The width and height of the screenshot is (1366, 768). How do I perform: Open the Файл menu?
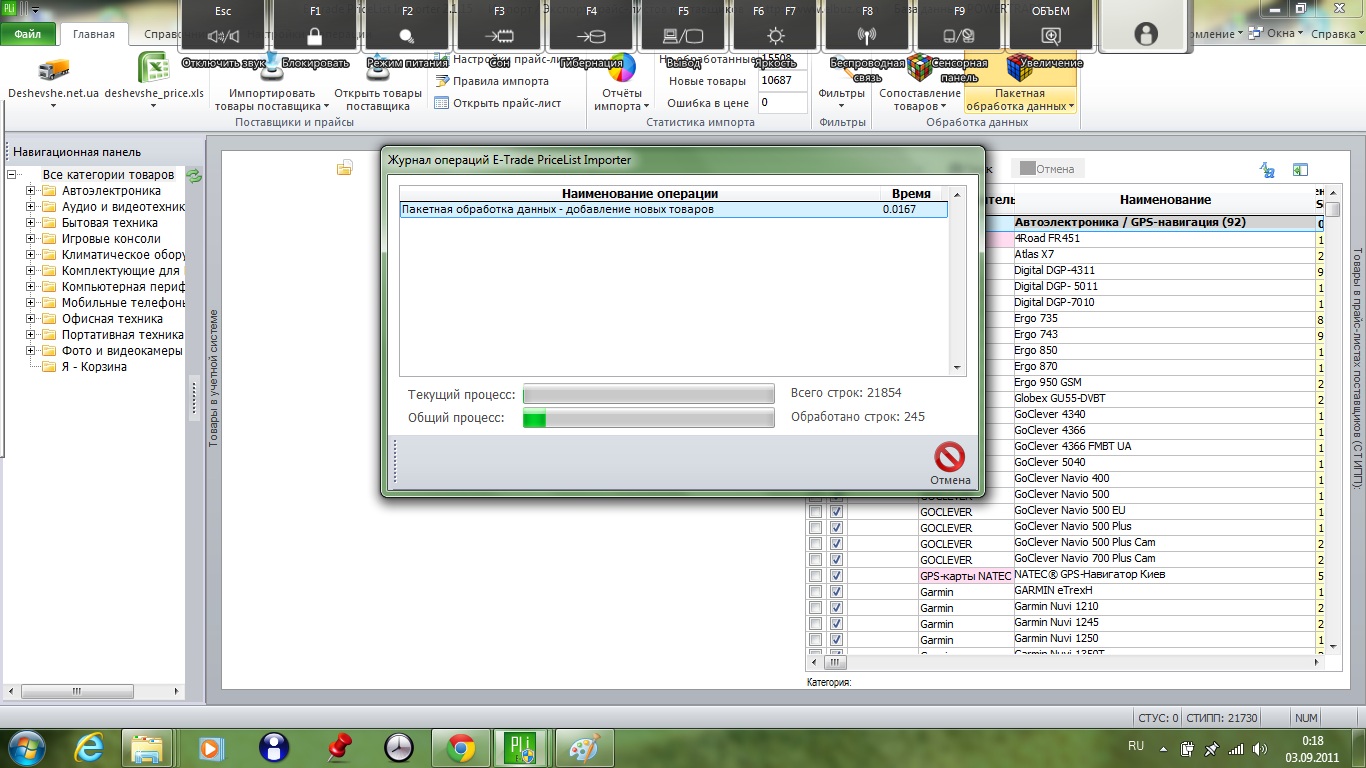pyautogui.click(x=28, y=34)
